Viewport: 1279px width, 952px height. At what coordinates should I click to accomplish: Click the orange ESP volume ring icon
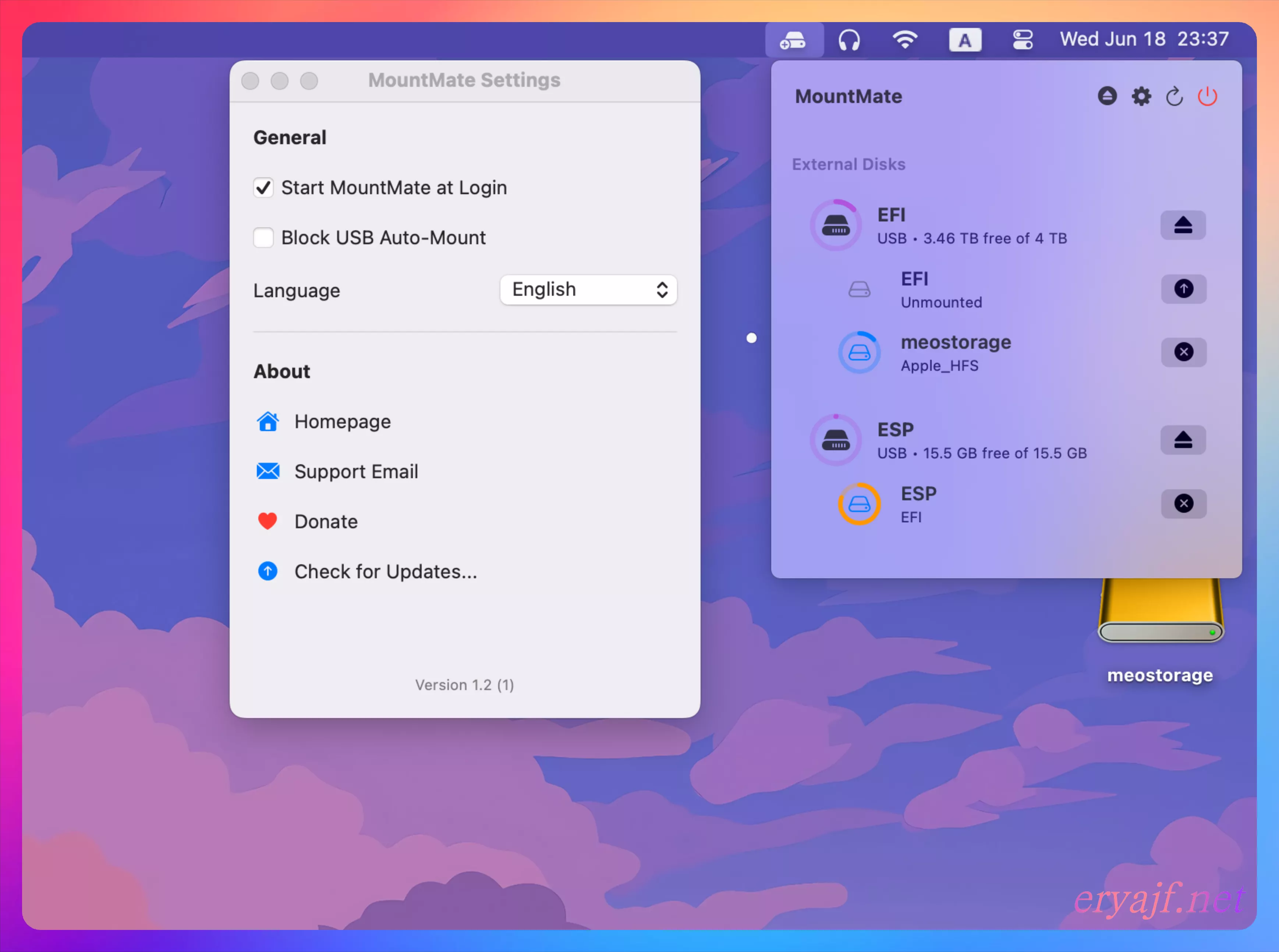[x=859, y=504]
